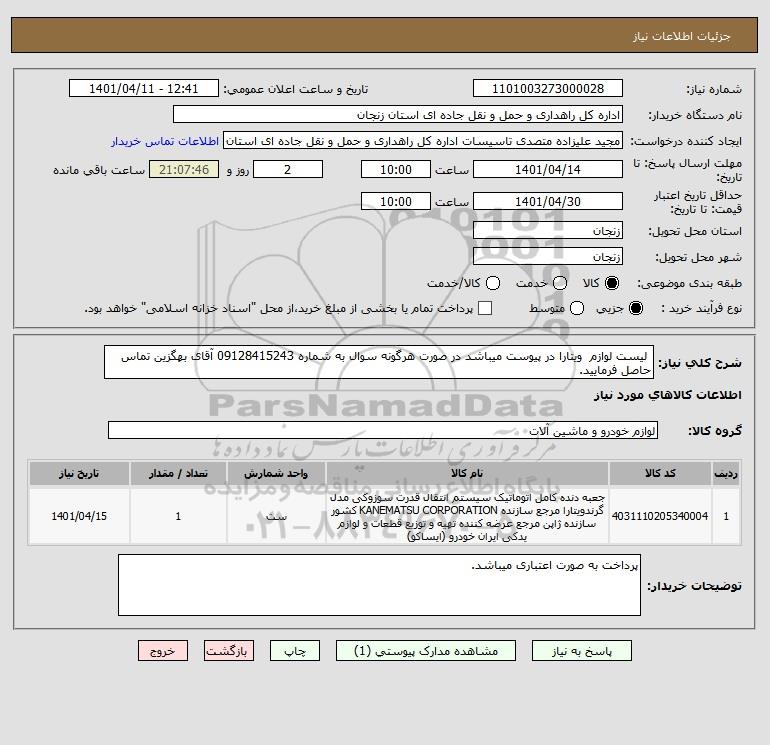The image size is (770, 745).
Task: Open the اطلاعات تماس خریدار link
Action: coord(165,141)
